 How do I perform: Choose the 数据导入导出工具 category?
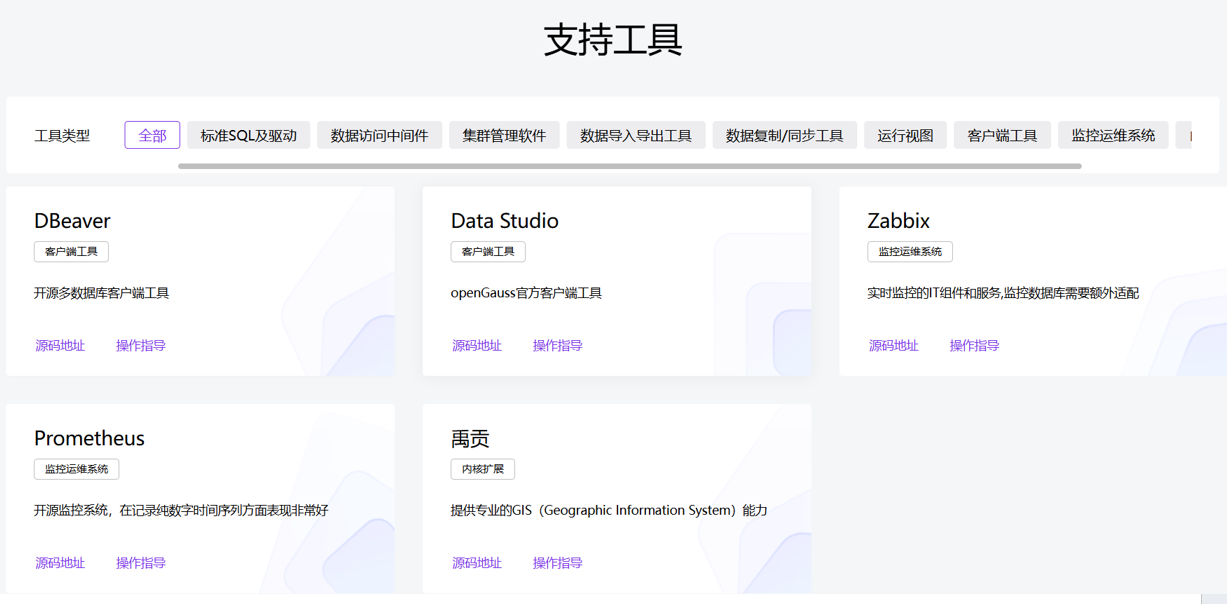(636, 135)
